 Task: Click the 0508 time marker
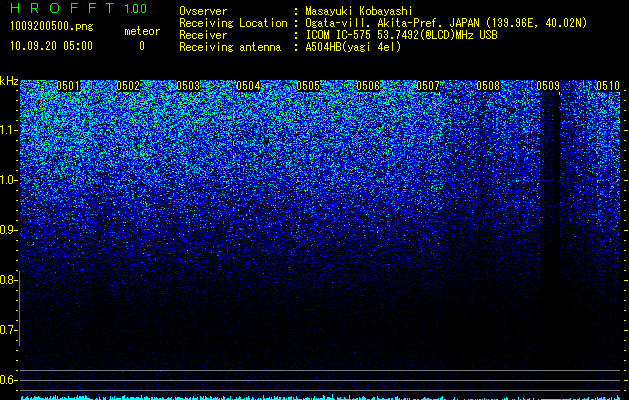(488, 86)
